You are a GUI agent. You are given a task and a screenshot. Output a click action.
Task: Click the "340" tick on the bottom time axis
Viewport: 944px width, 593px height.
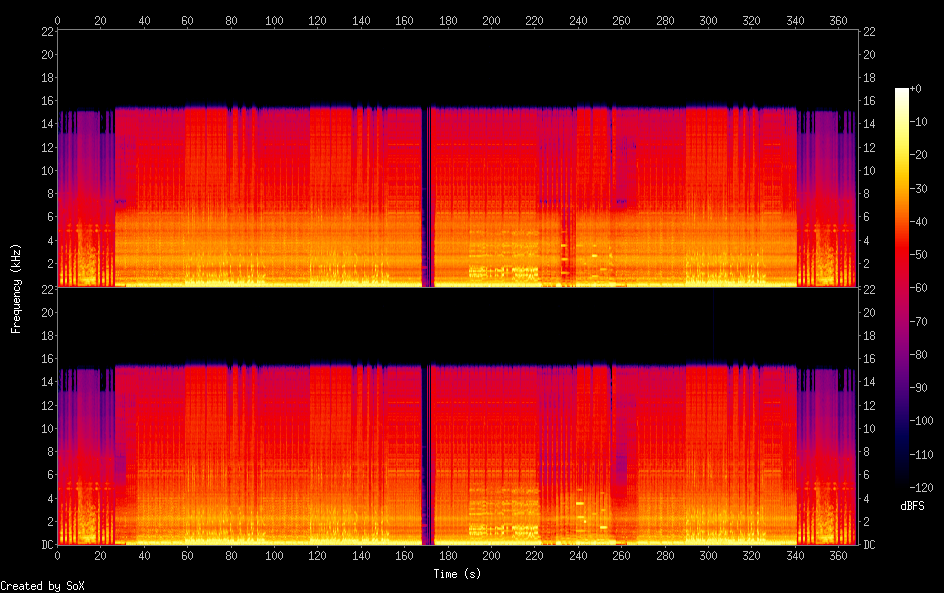pyautogui.click(x=795, y=555)
